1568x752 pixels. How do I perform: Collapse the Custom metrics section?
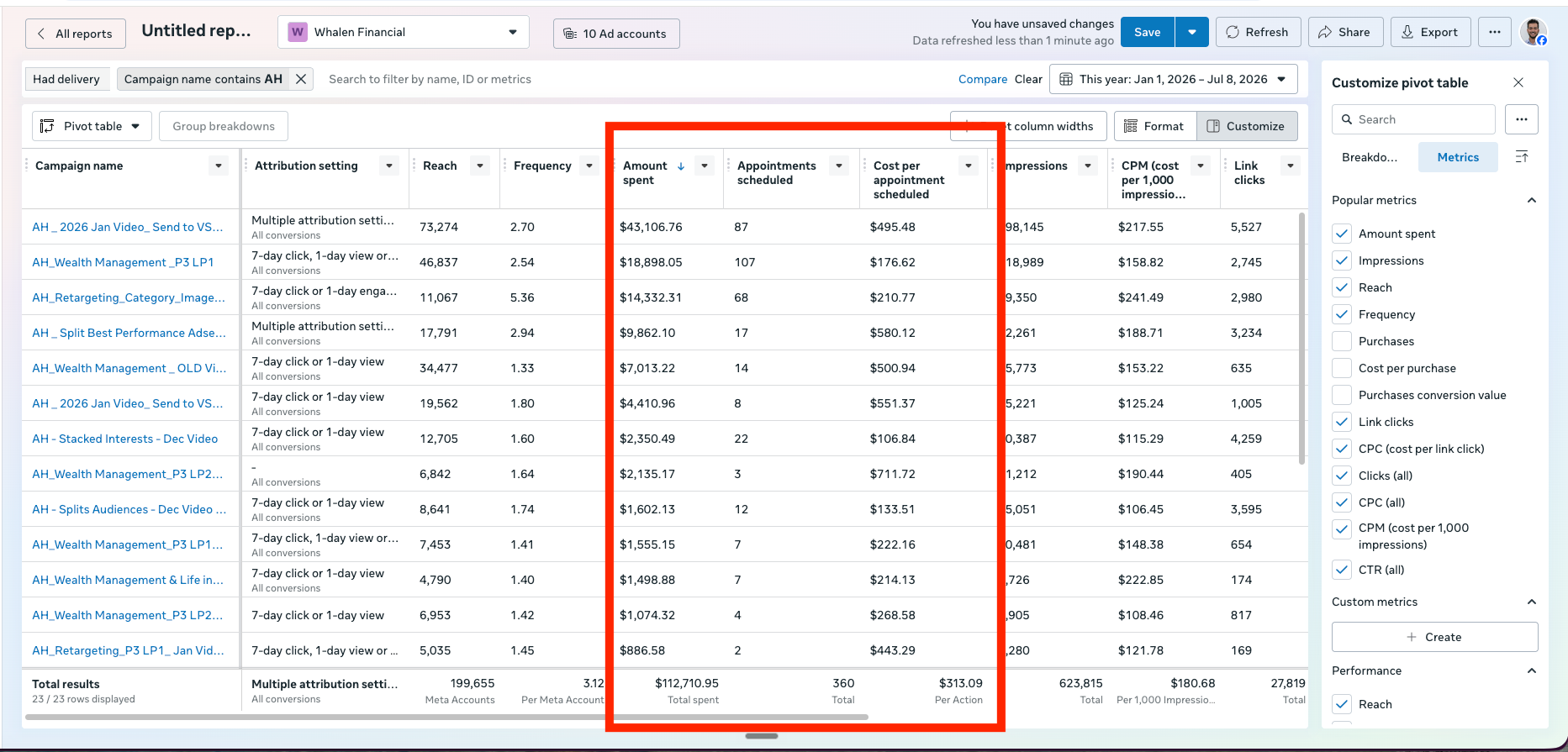click(1531, 602)
